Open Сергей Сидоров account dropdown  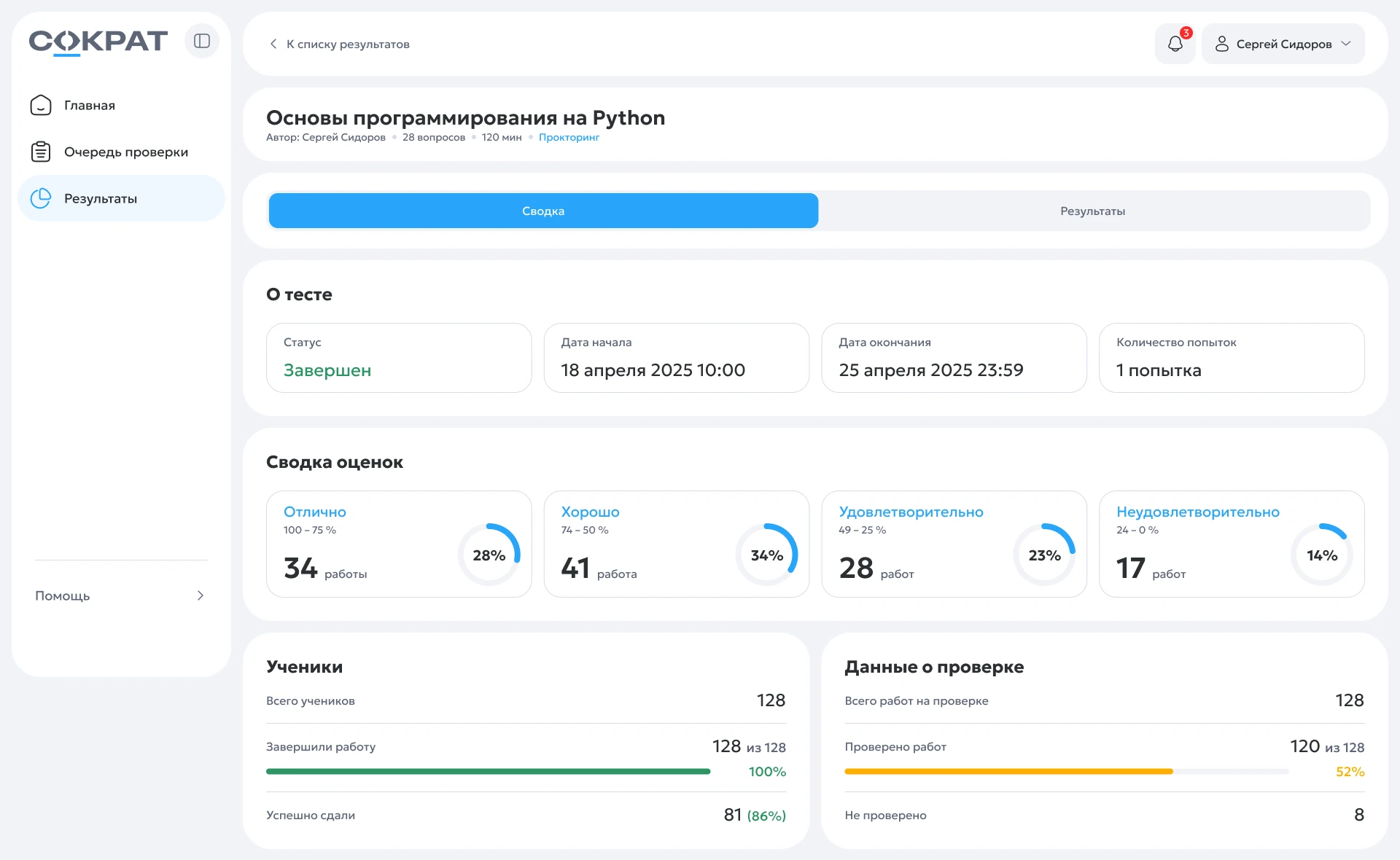click(1283, 44)
